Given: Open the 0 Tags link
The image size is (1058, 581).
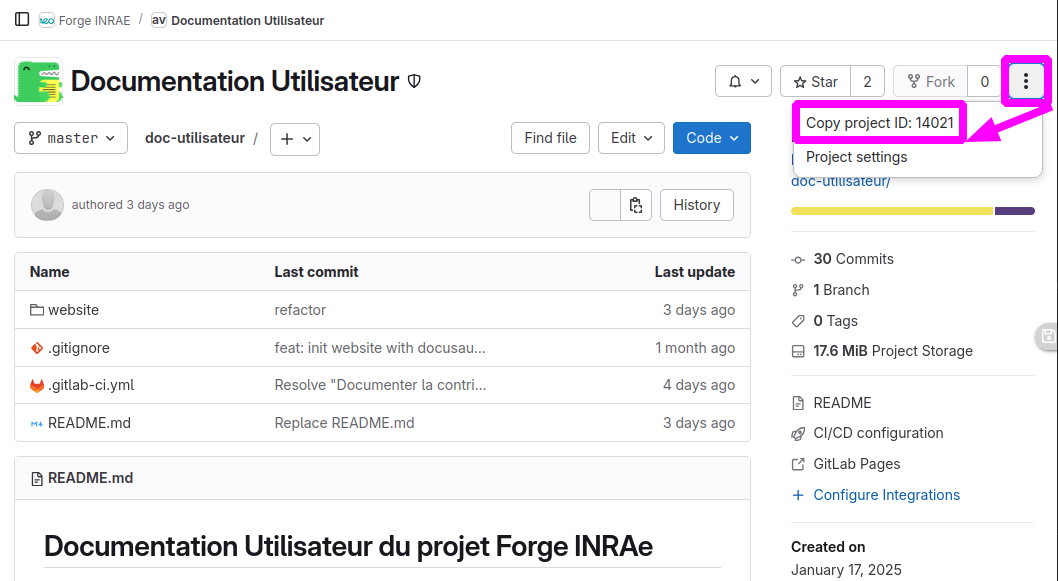Looking at the screenshot, I should coord(835,321).
